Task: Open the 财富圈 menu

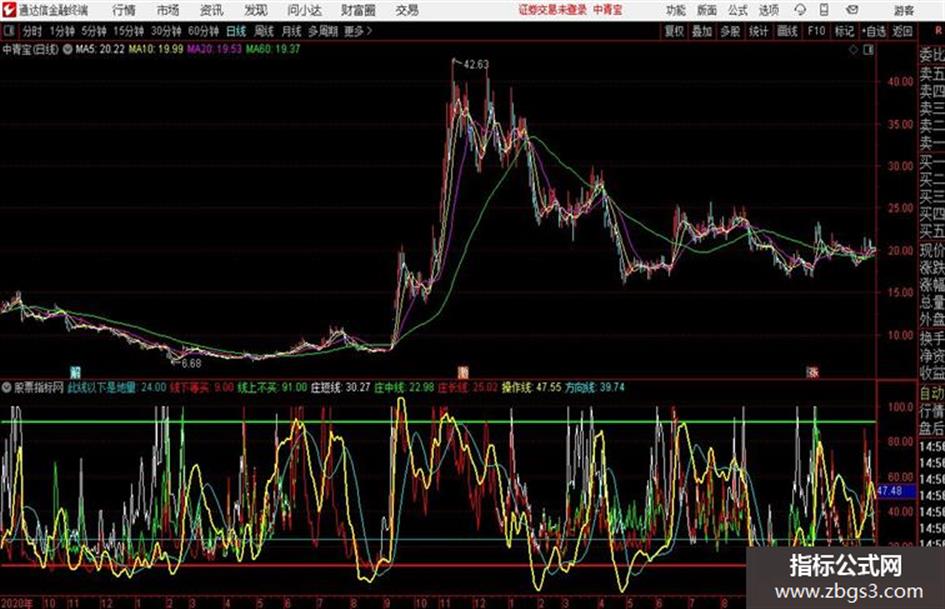Action: click(x=358, y=10)
